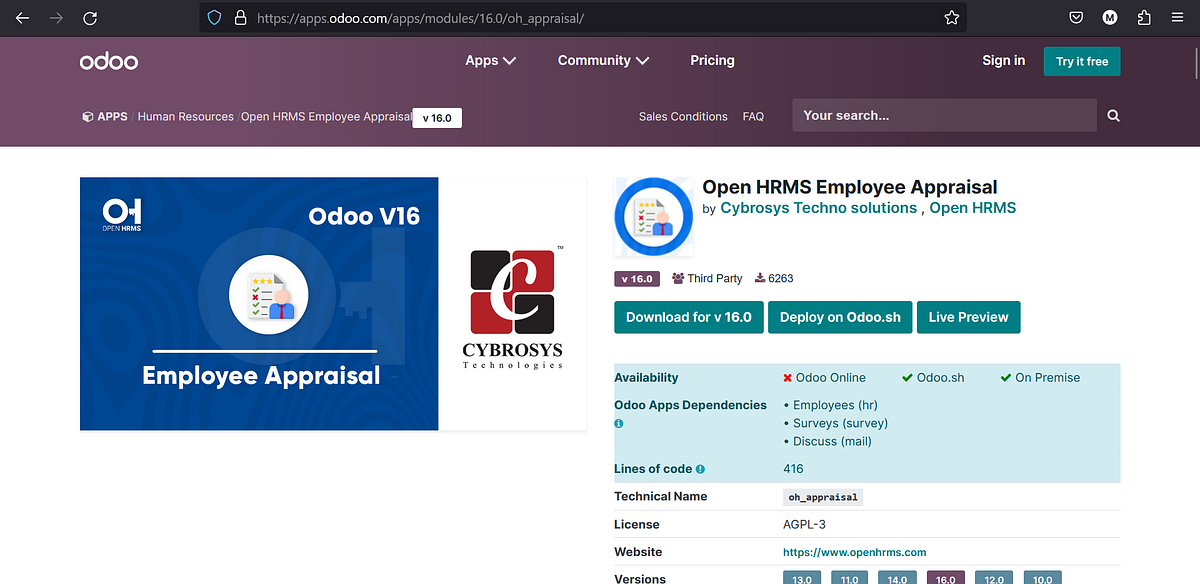
Task: Select the Pricing menu item
Action: coord(712,60)
